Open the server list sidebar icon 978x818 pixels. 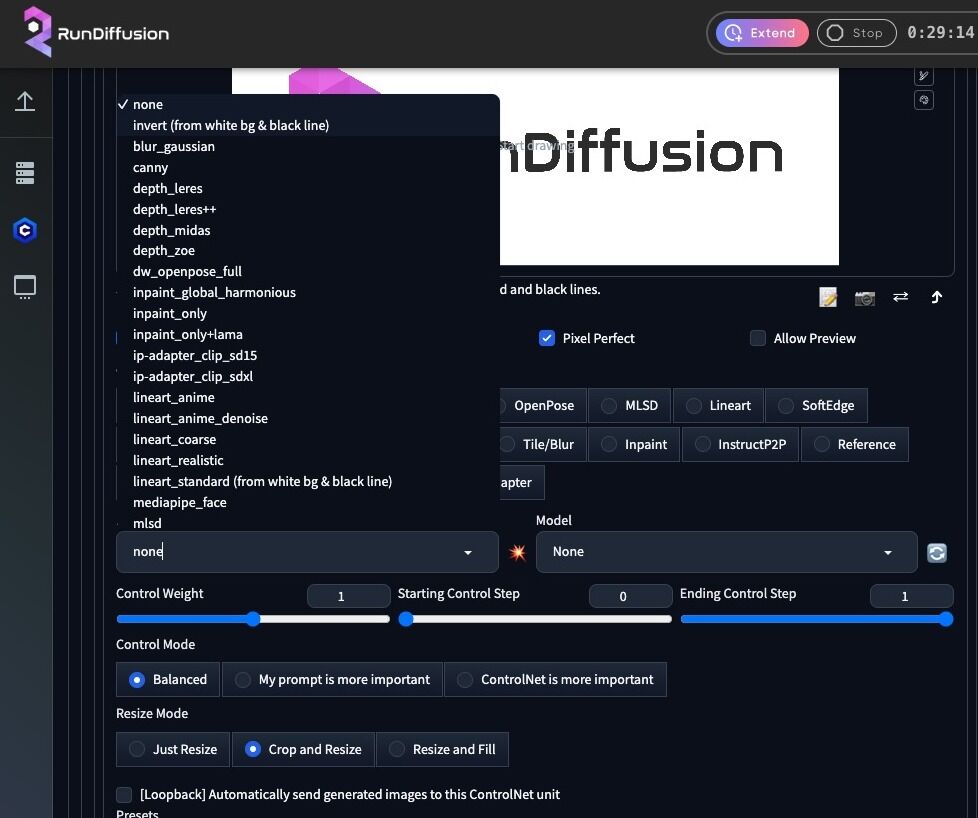pyautogui.click(x=25, y=173)
